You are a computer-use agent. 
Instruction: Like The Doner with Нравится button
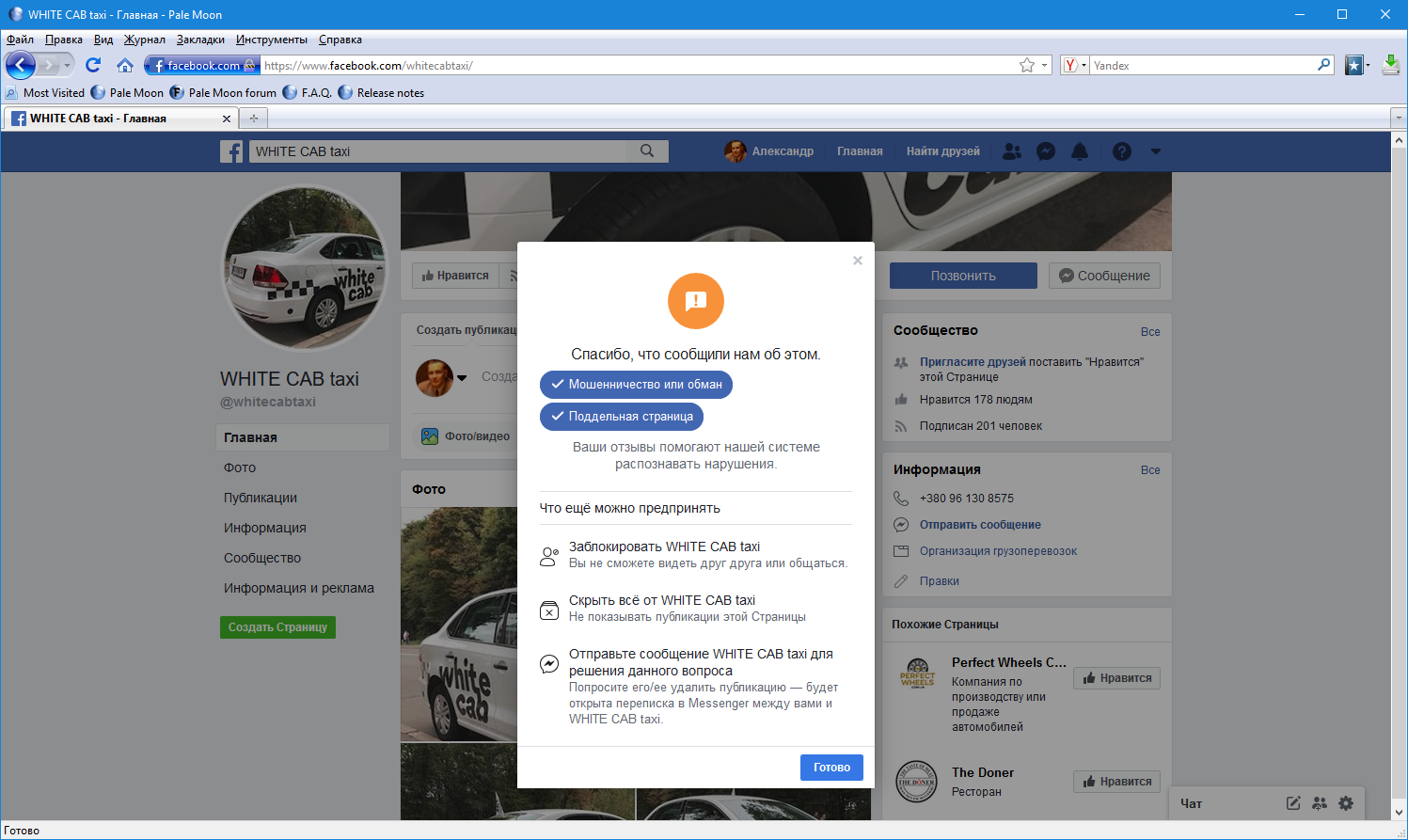pos(1116,782)
